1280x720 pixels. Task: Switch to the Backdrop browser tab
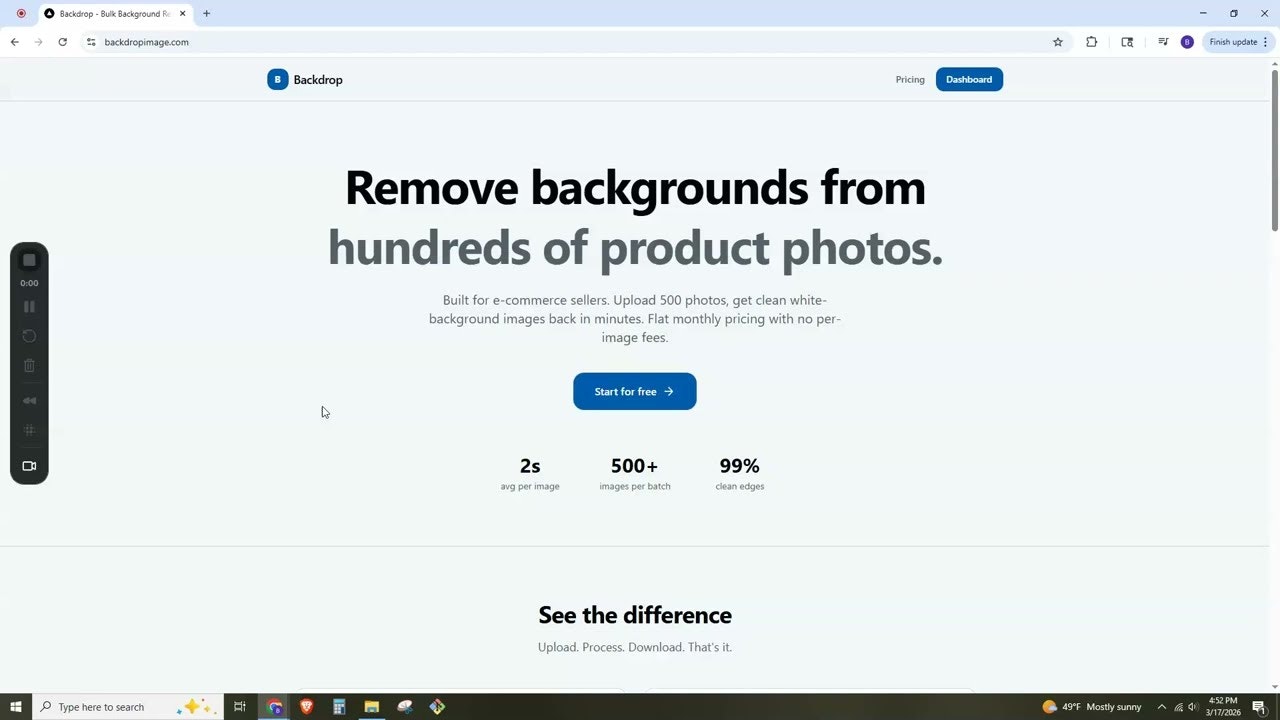(110, 13)
